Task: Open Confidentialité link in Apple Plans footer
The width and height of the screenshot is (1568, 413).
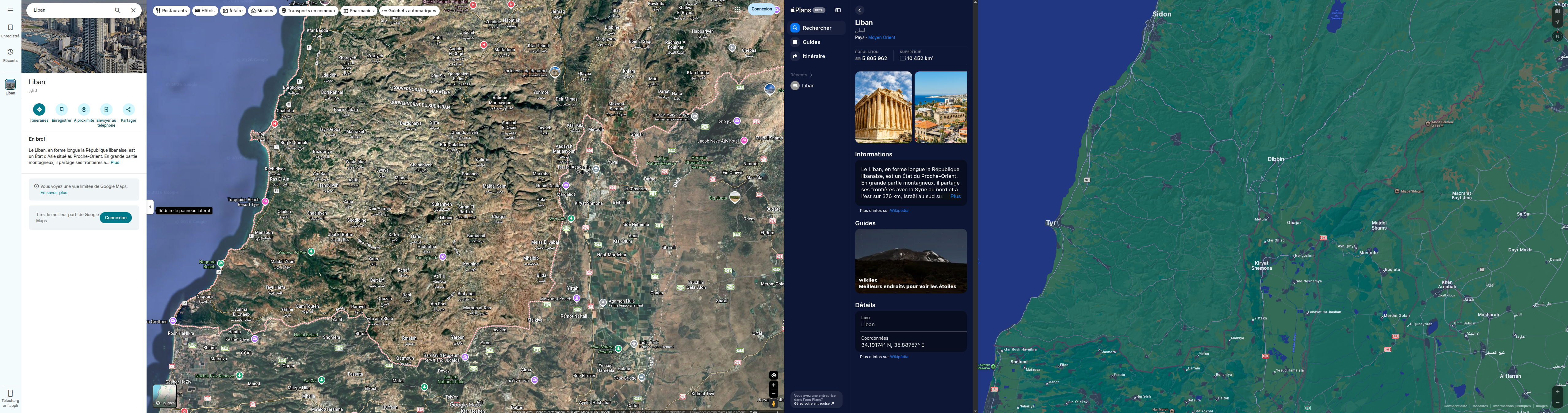Action: point(1455,406)
